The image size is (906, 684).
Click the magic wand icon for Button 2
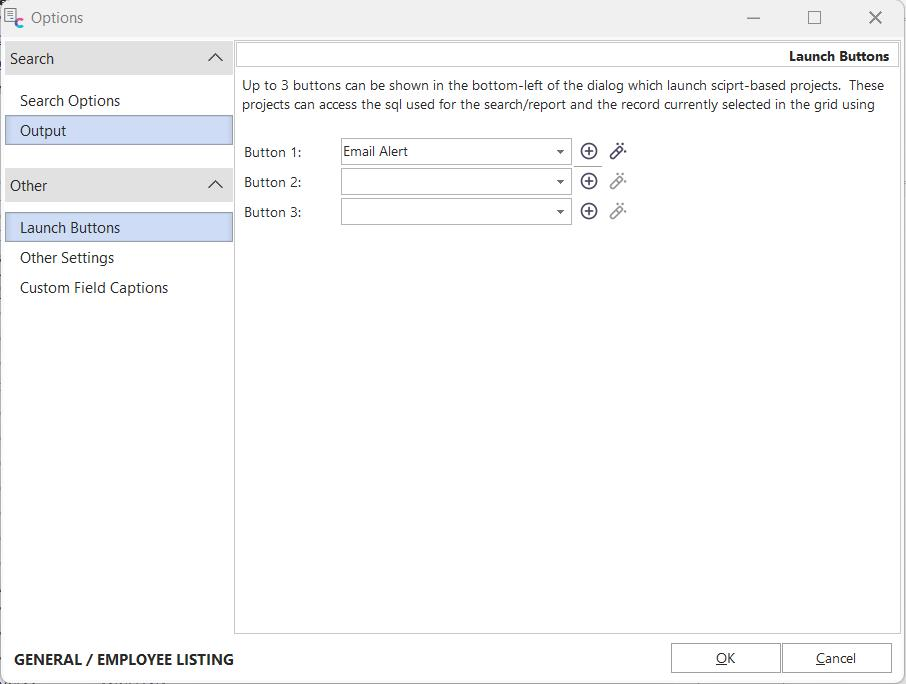click(x=618, y=181)
